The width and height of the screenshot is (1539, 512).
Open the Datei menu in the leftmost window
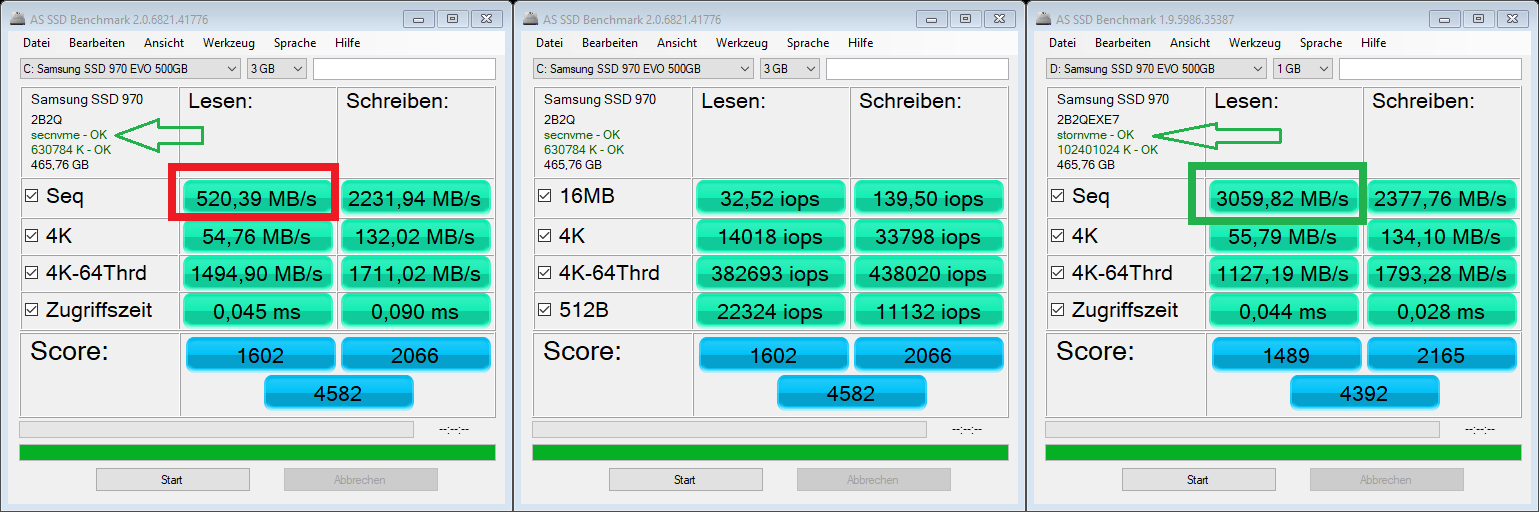click(36, 43)
